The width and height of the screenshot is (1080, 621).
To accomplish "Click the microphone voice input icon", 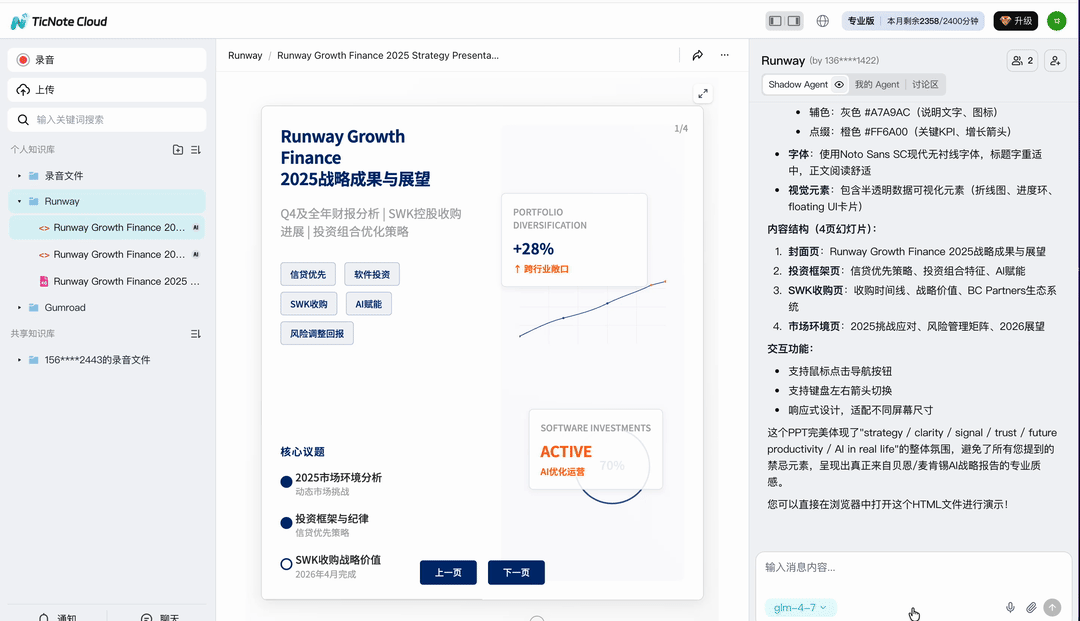I will pos(1010,607).
